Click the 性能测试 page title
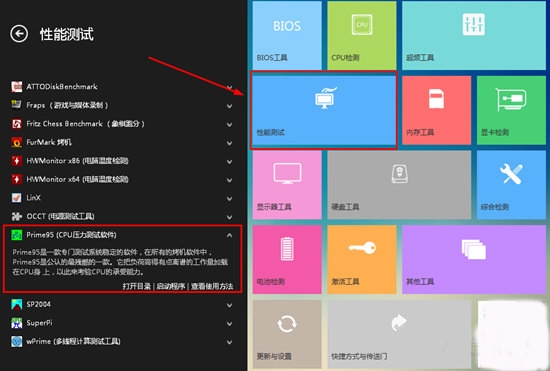Image resolution: width=550 pixels, height=371 pixels. [x=67, y=34]
